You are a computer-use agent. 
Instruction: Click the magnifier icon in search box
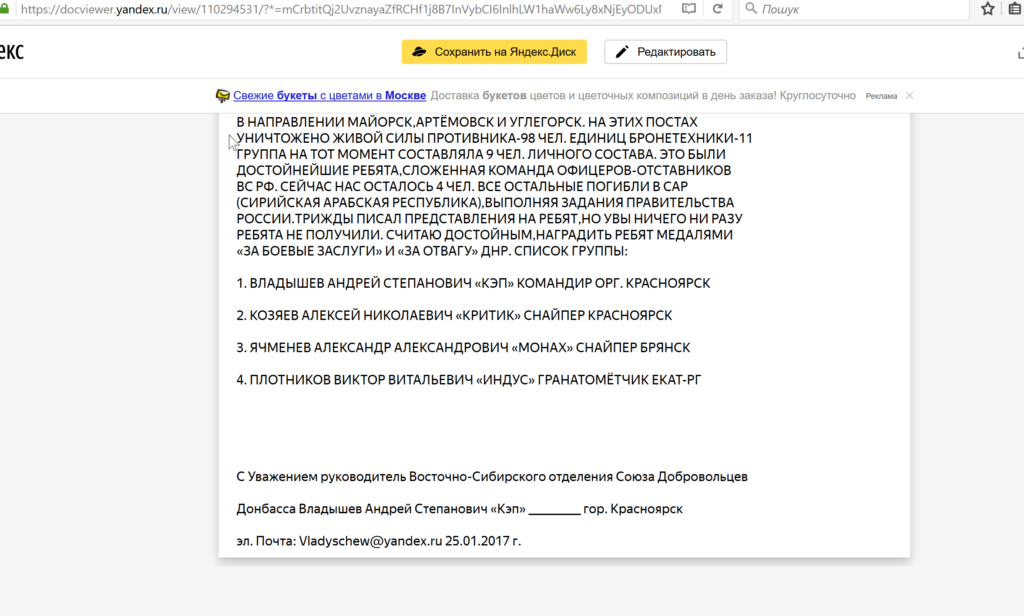750,9
